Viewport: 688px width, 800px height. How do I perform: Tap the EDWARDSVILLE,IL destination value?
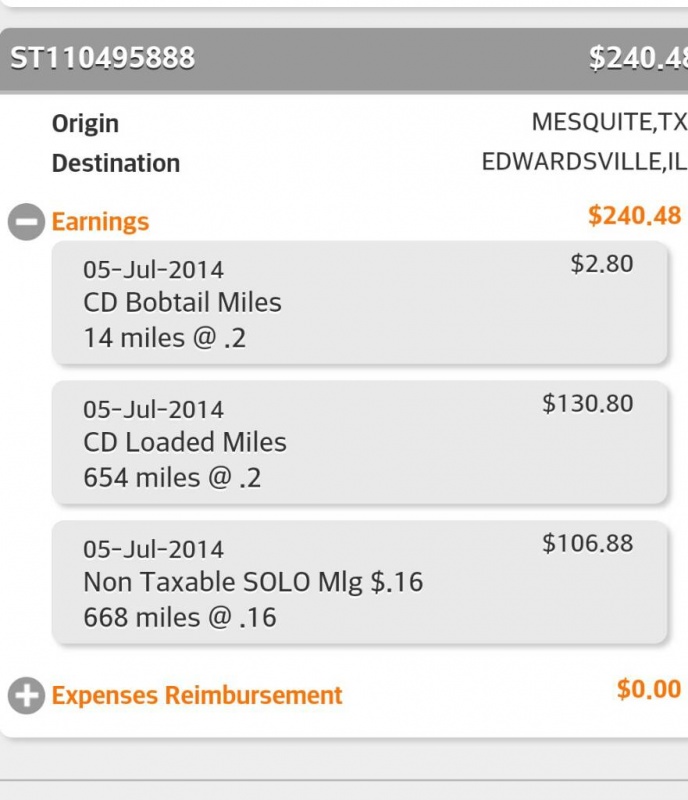pos(584,162)
